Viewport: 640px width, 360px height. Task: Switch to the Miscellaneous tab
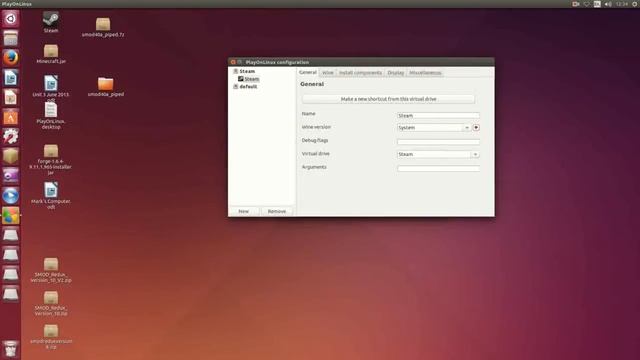[425, 73]
